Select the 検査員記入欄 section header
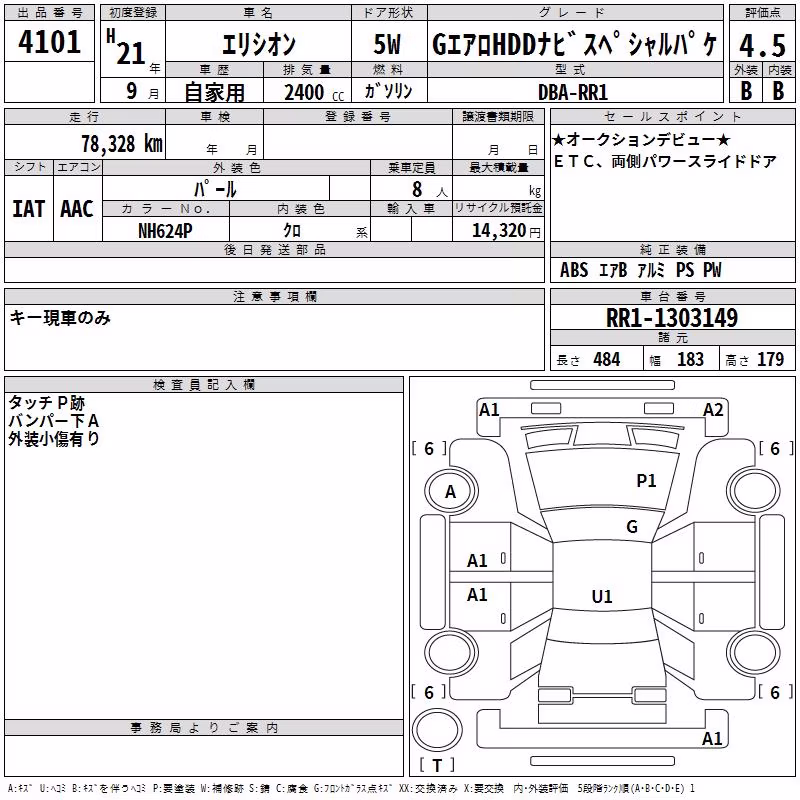800x800 pixels. pyautogui.click(x=204, y=385)
